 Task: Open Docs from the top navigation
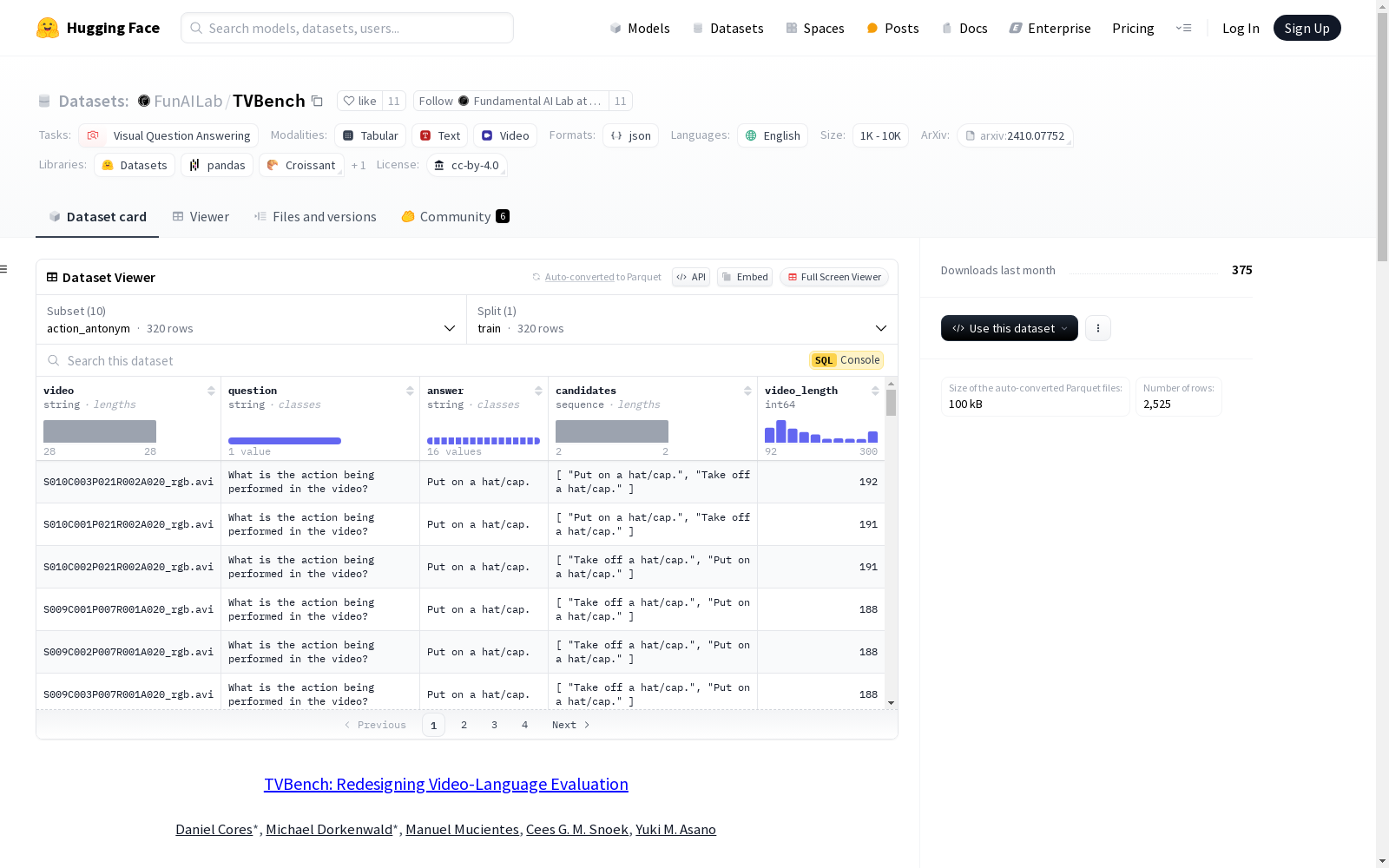click(x=964, y=29)
